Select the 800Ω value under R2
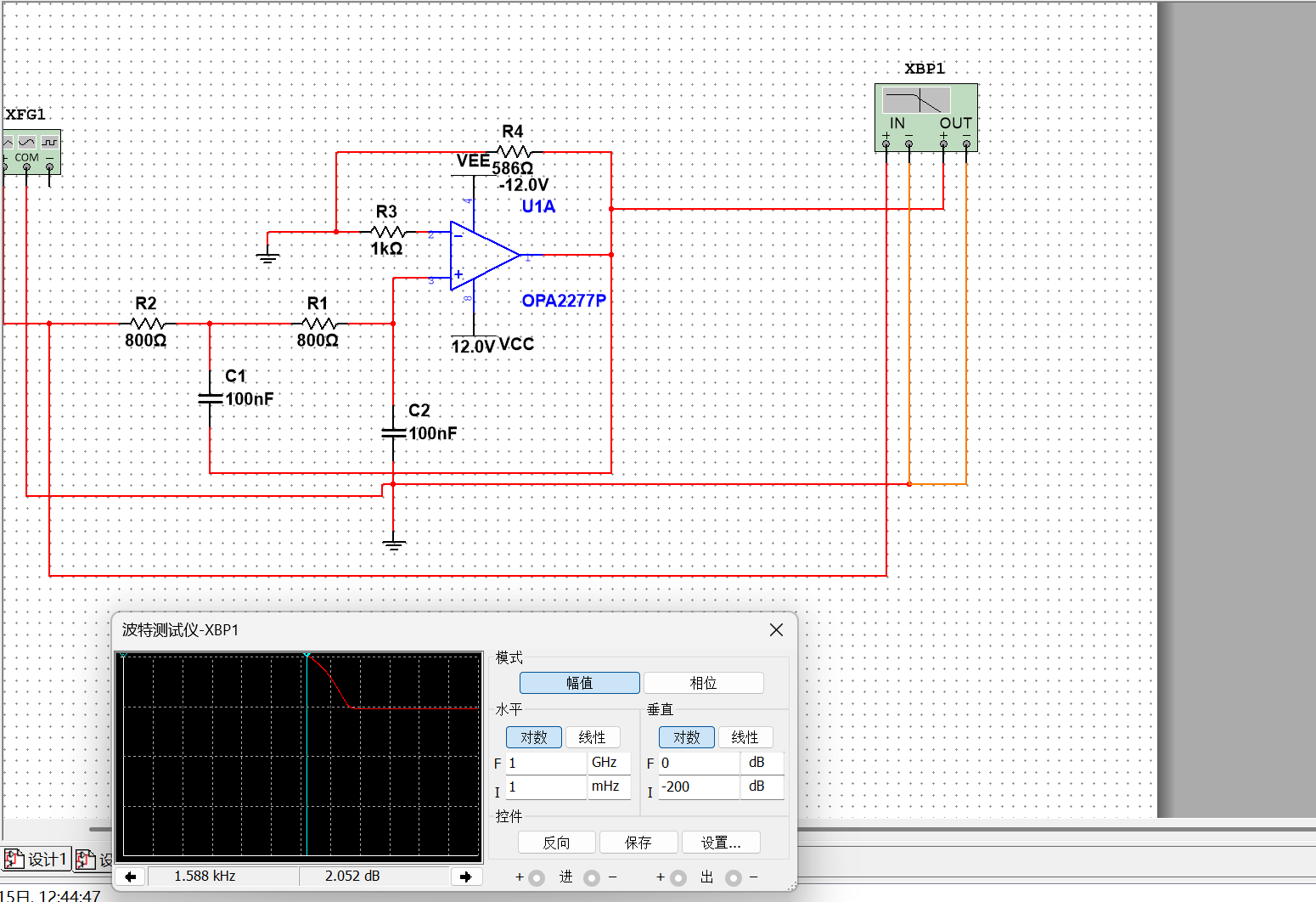The height and width of the screenshot is (902, 1316). tap(146, 341)
